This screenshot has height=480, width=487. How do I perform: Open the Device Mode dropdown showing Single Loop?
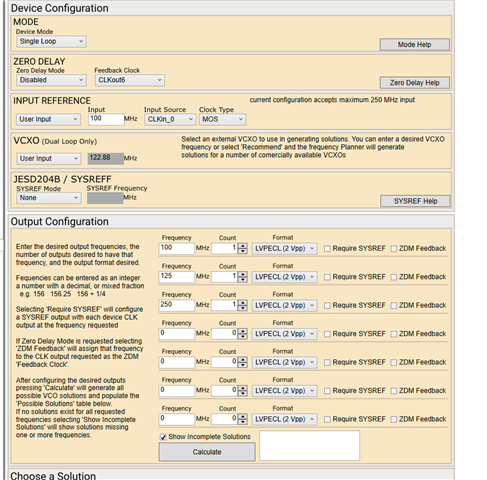point(51,42)
